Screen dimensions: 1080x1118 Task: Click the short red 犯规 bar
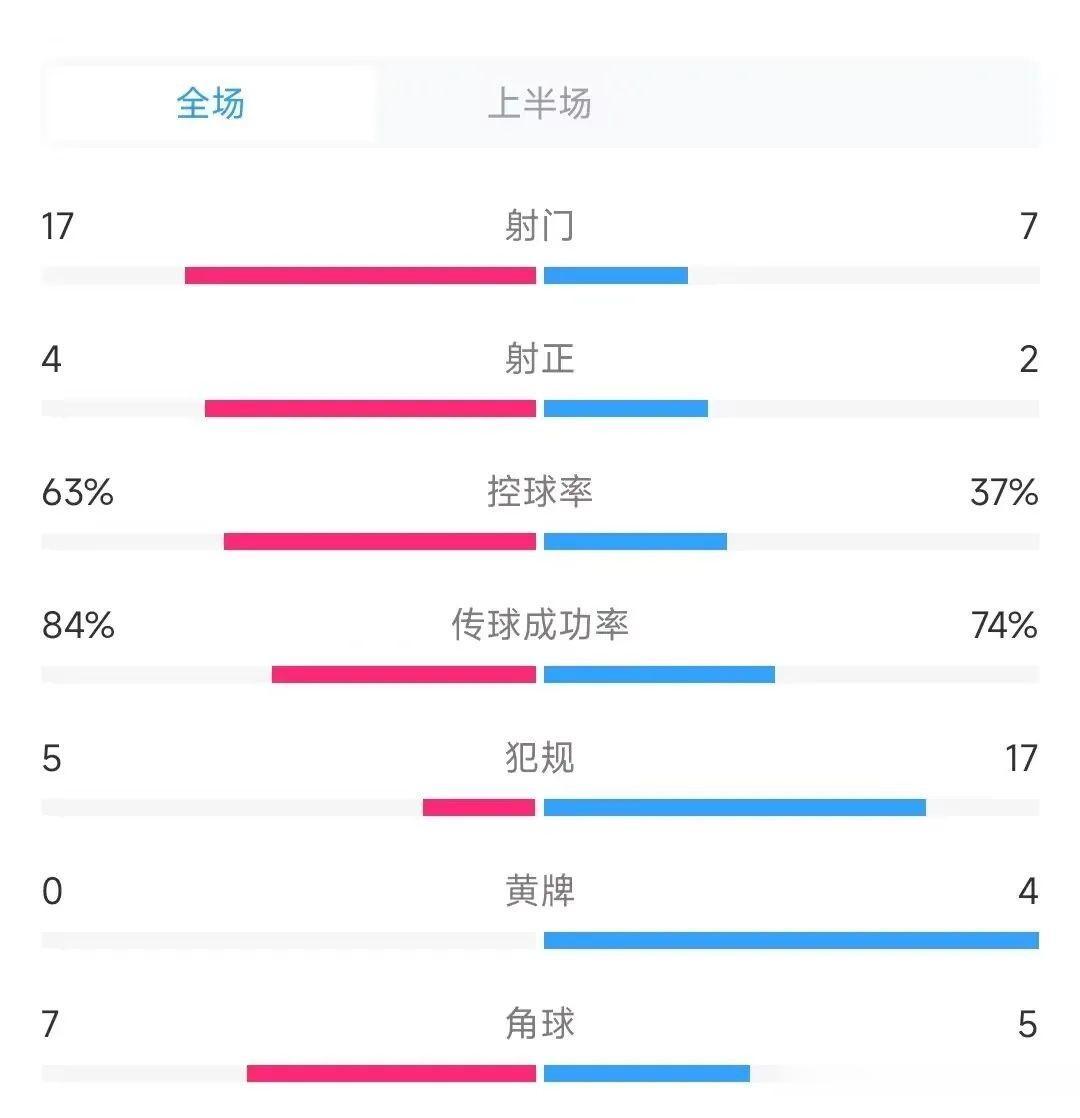pyautogui.click(x=479, y=807)
